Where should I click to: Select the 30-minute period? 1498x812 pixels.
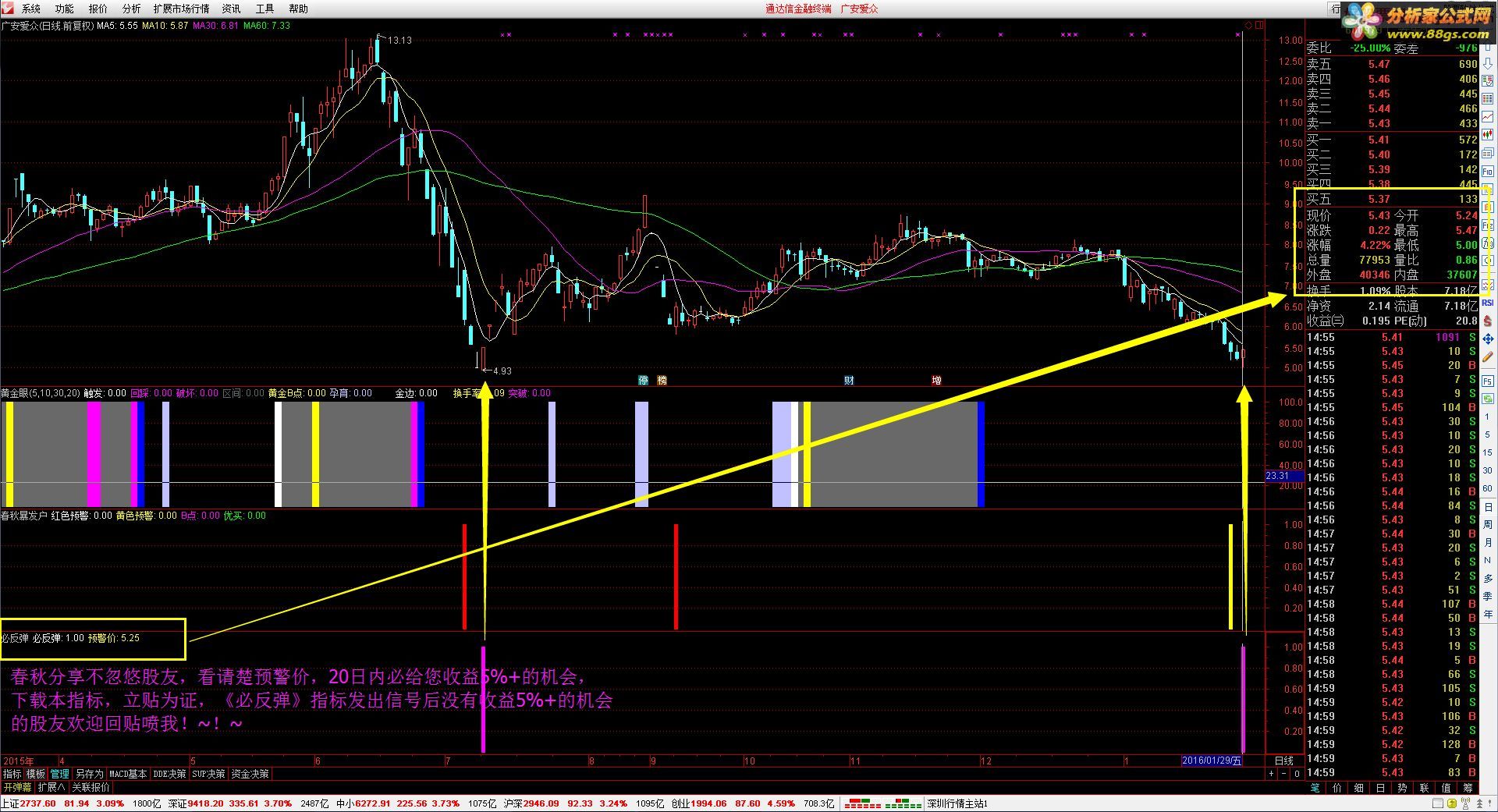[1487, 470]
